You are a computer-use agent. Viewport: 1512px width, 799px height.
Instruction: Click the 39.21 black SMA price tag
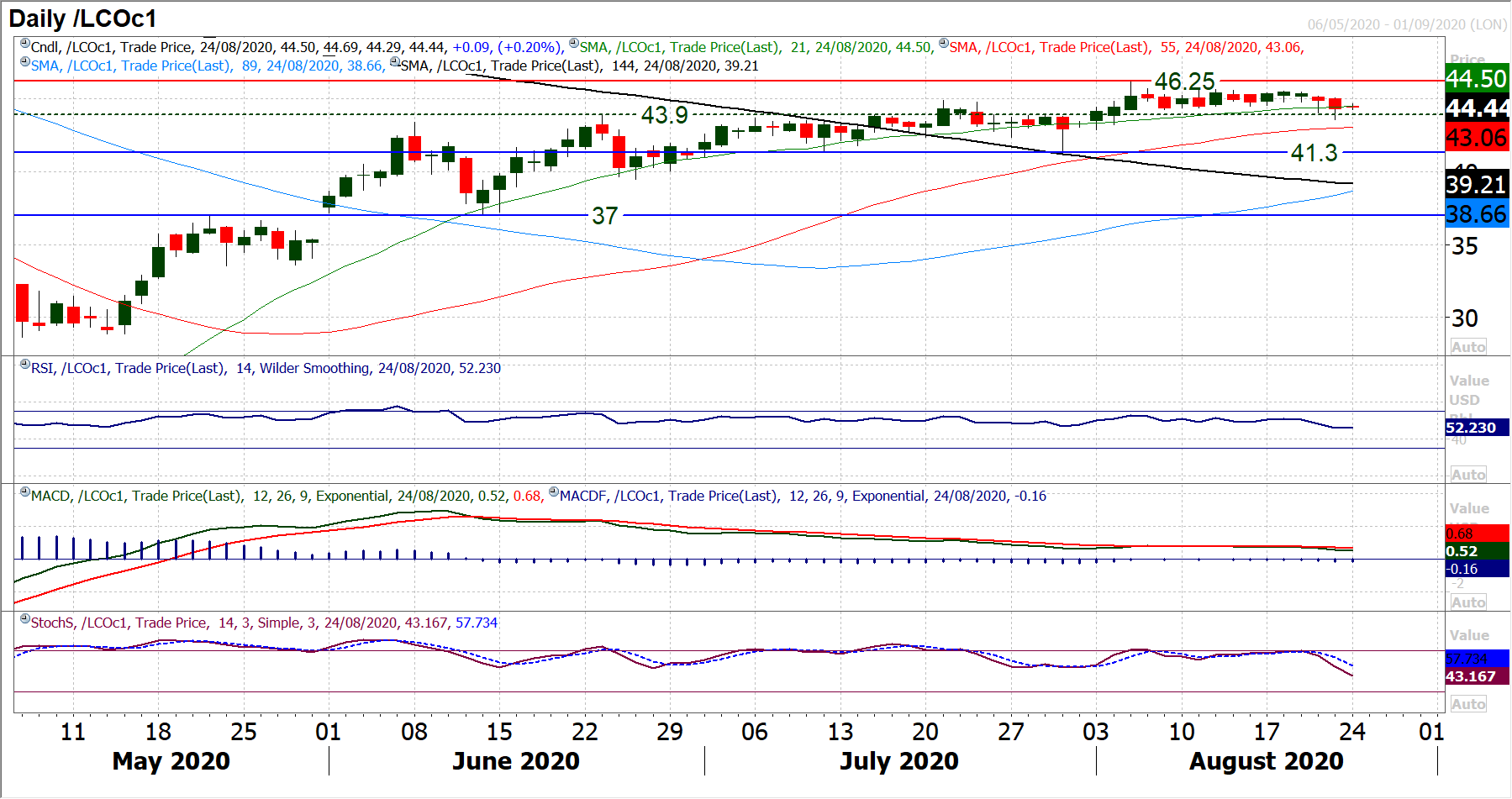(1477, 185)
